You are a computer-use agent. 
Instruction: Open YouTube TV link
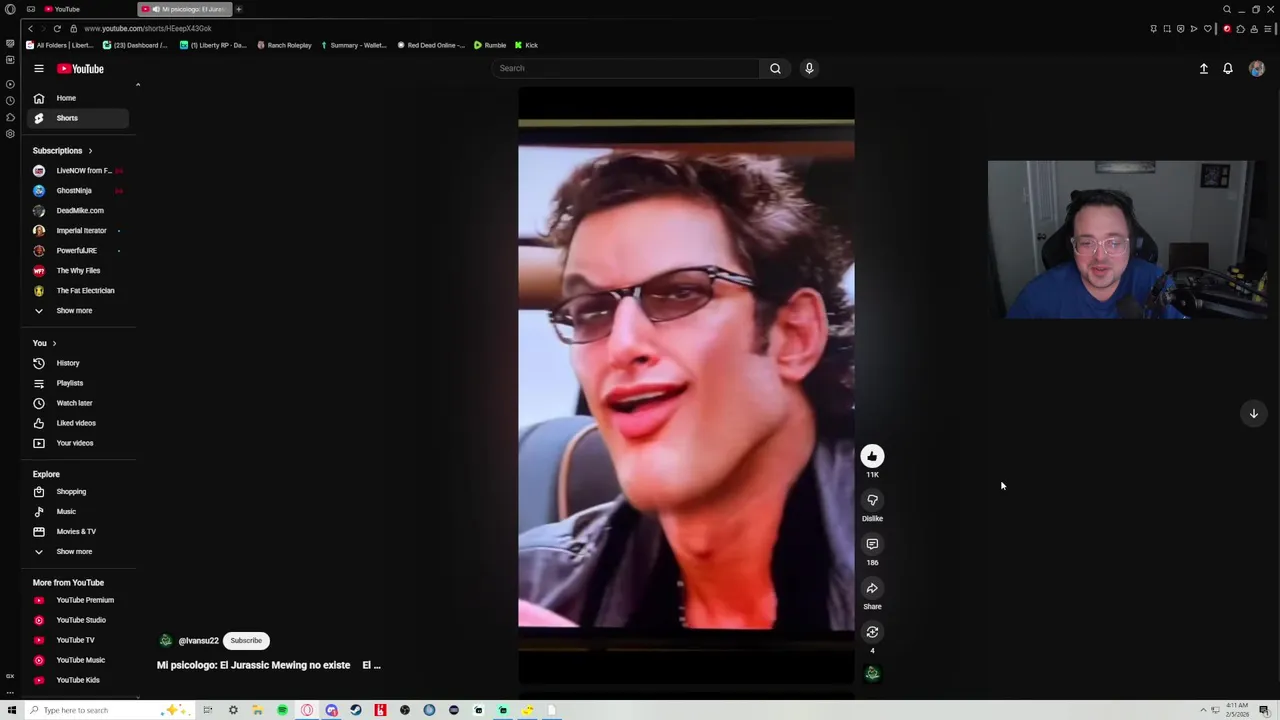(x=79, y=640)
